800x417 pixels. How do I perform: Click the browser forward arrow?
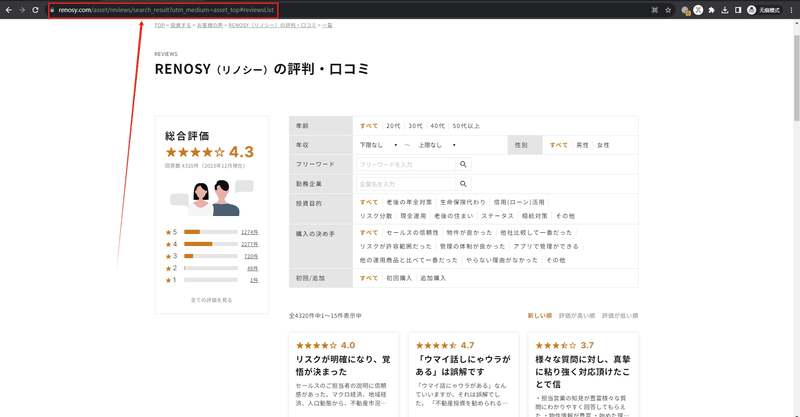tap(22, 10)
